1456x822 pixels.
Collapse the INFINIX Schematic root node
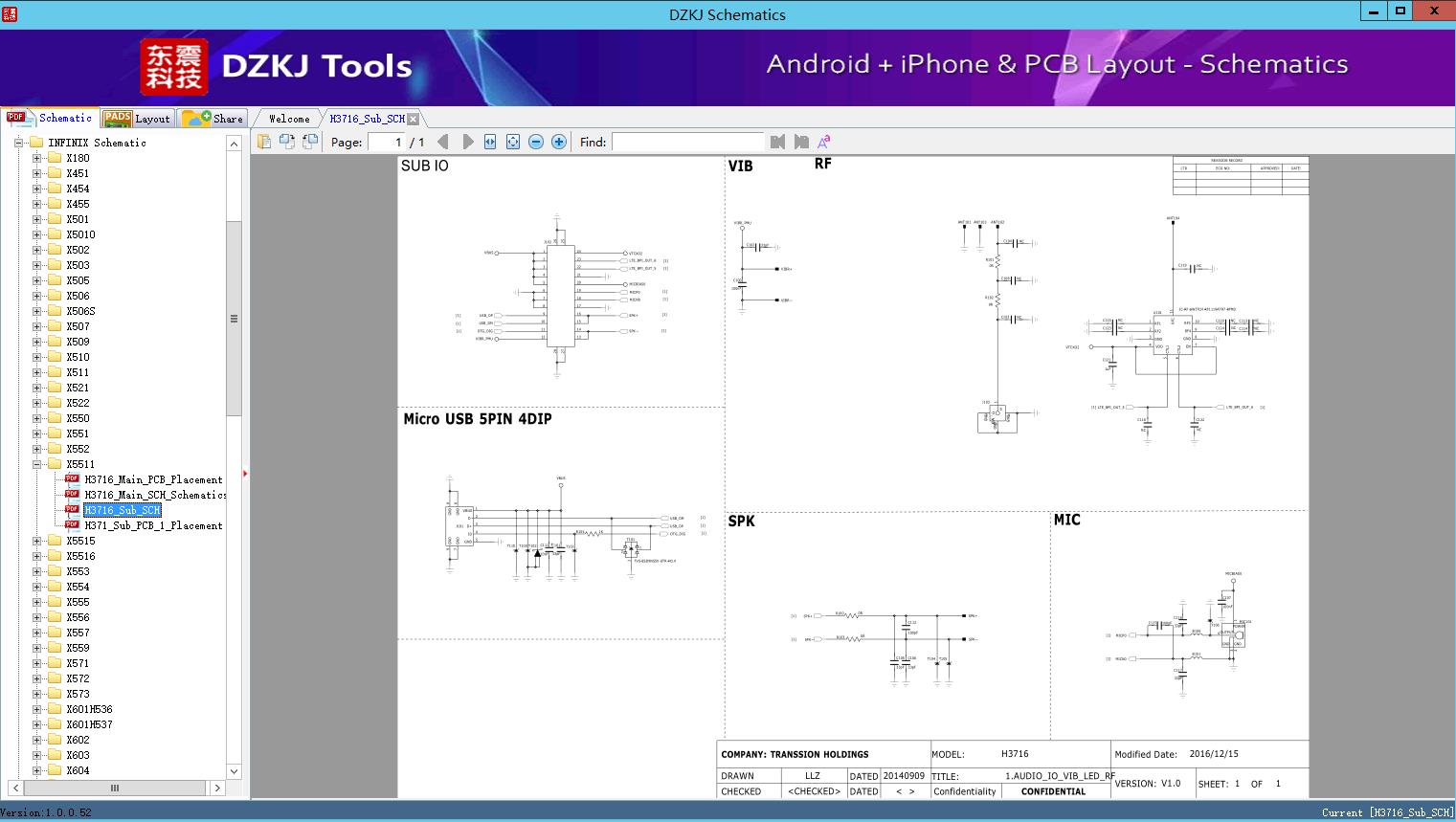18,143
